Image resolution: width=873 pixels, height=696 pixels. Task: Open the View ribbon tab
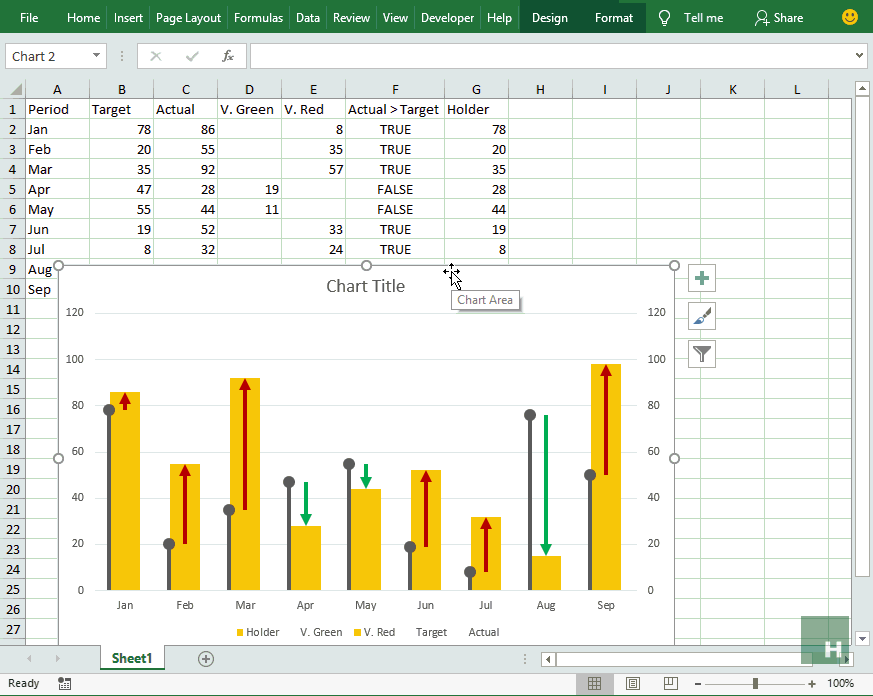click(x=395, y=18)
